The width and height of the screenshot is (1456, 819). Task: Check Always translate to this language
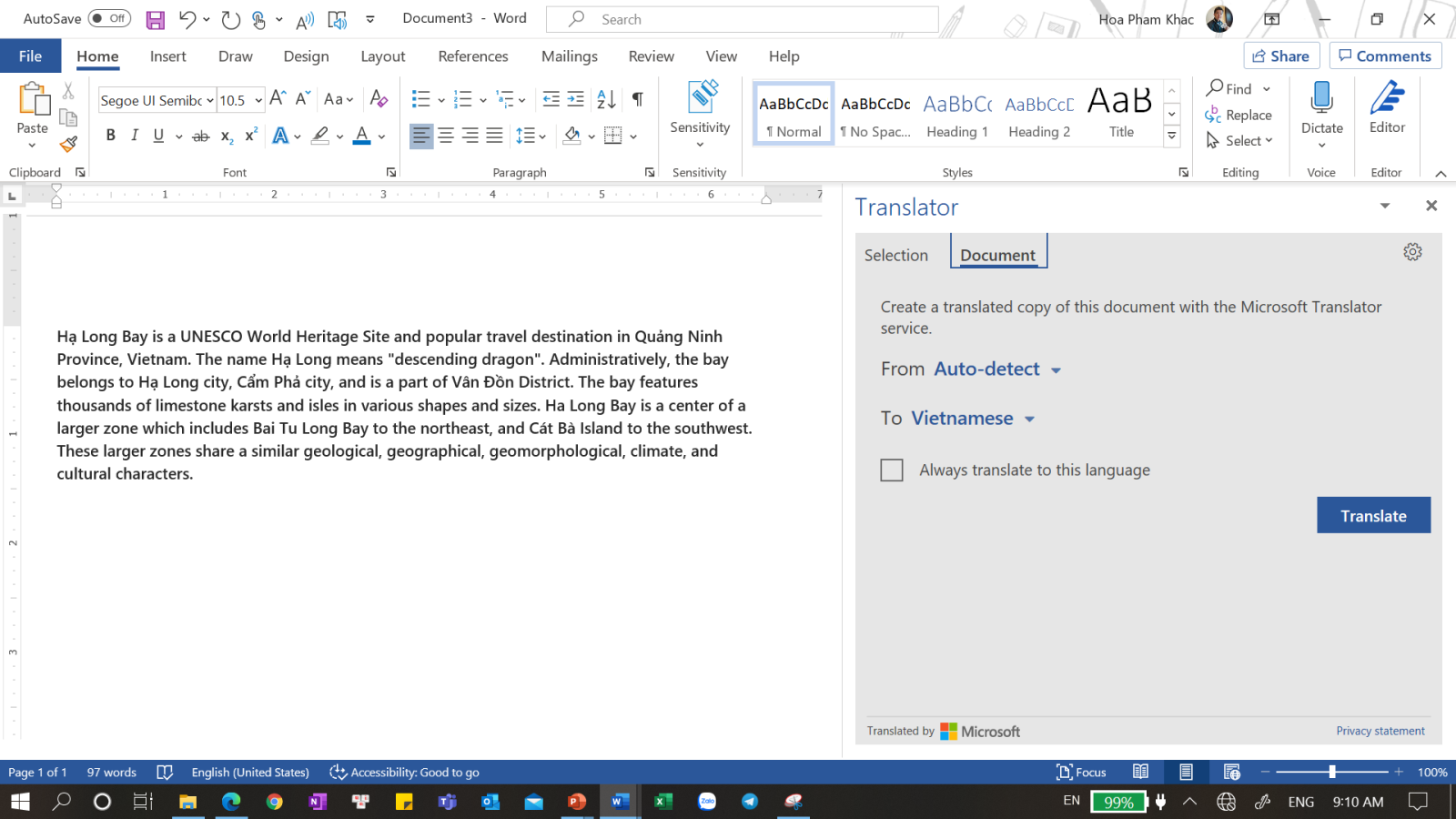pyautogui.click(x=892, y=470)
